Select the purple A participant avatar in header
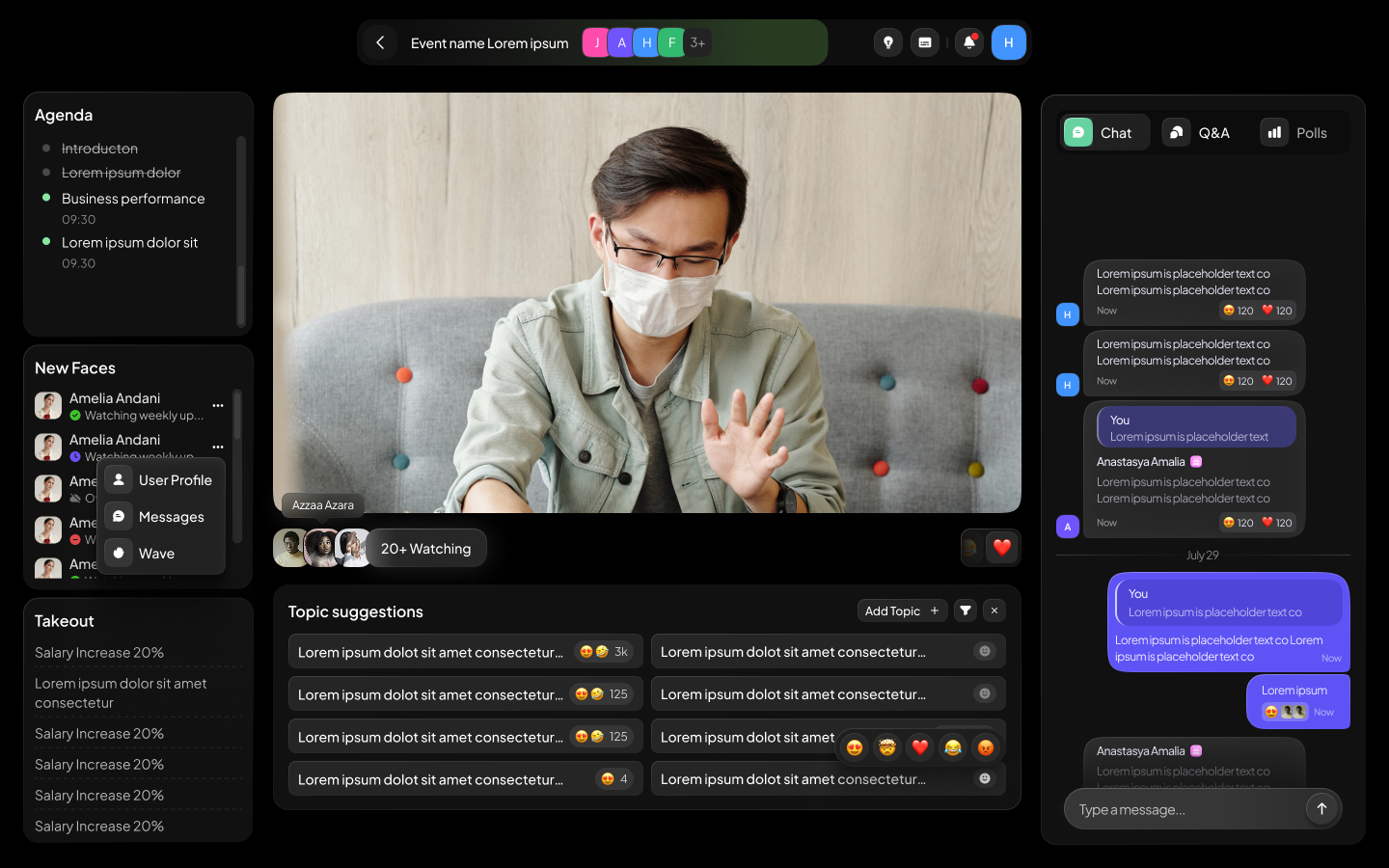The width and height of the screenshot is (1389, 868). tap(621, 42)
